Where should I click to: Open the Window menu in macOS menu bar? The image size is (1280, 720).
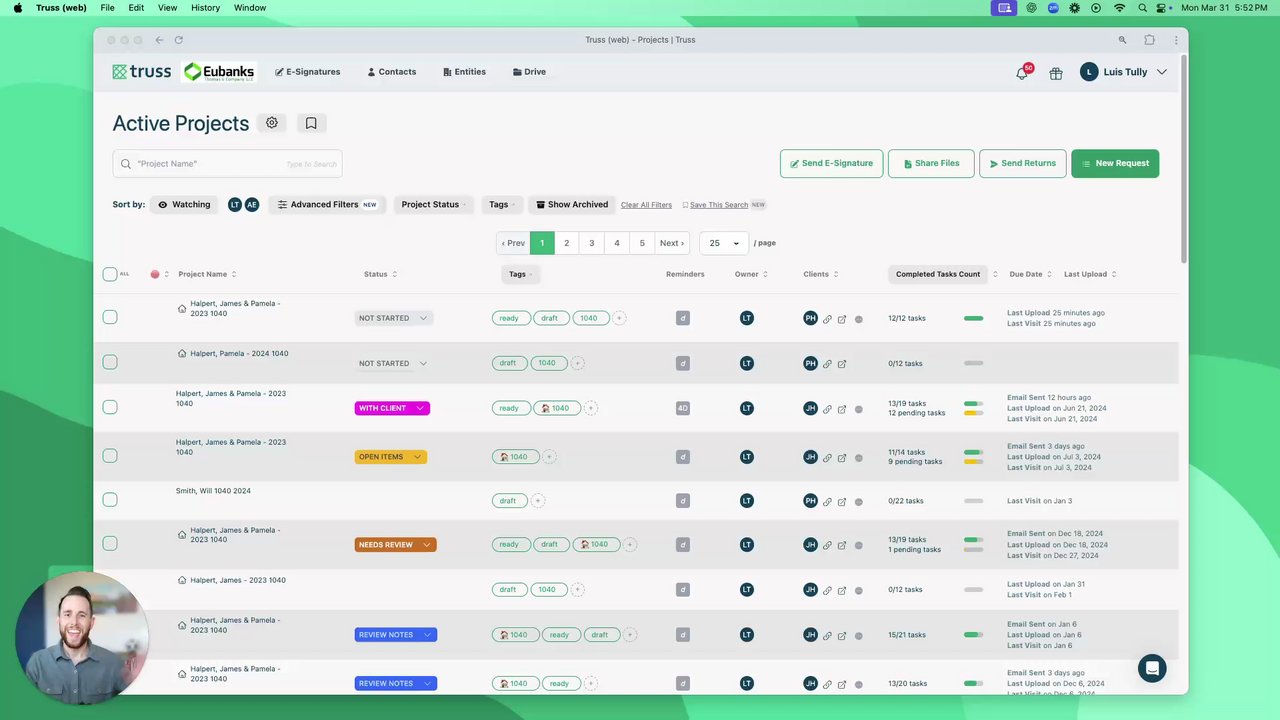tap(250, 8)
